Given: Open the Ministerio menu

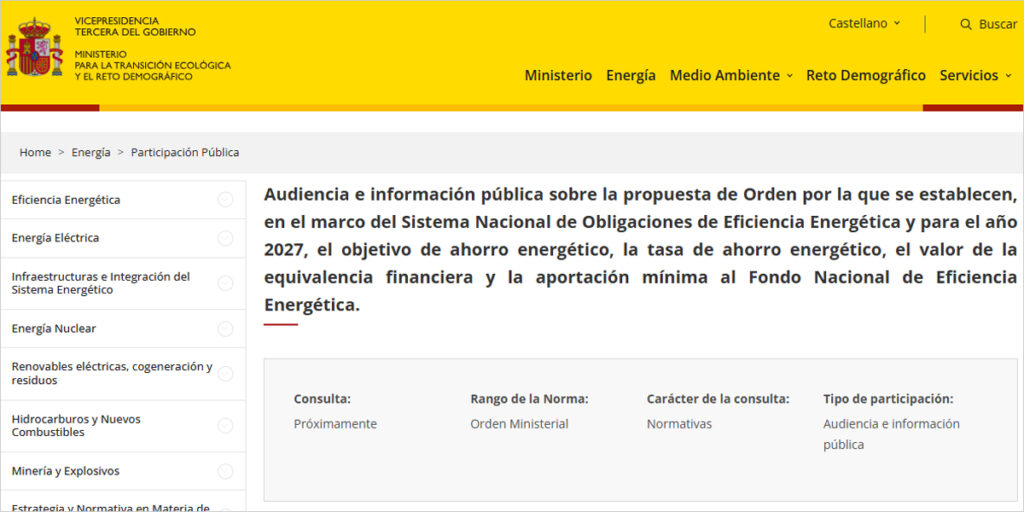Looking at the screenshot, I should tap(558, 75).
